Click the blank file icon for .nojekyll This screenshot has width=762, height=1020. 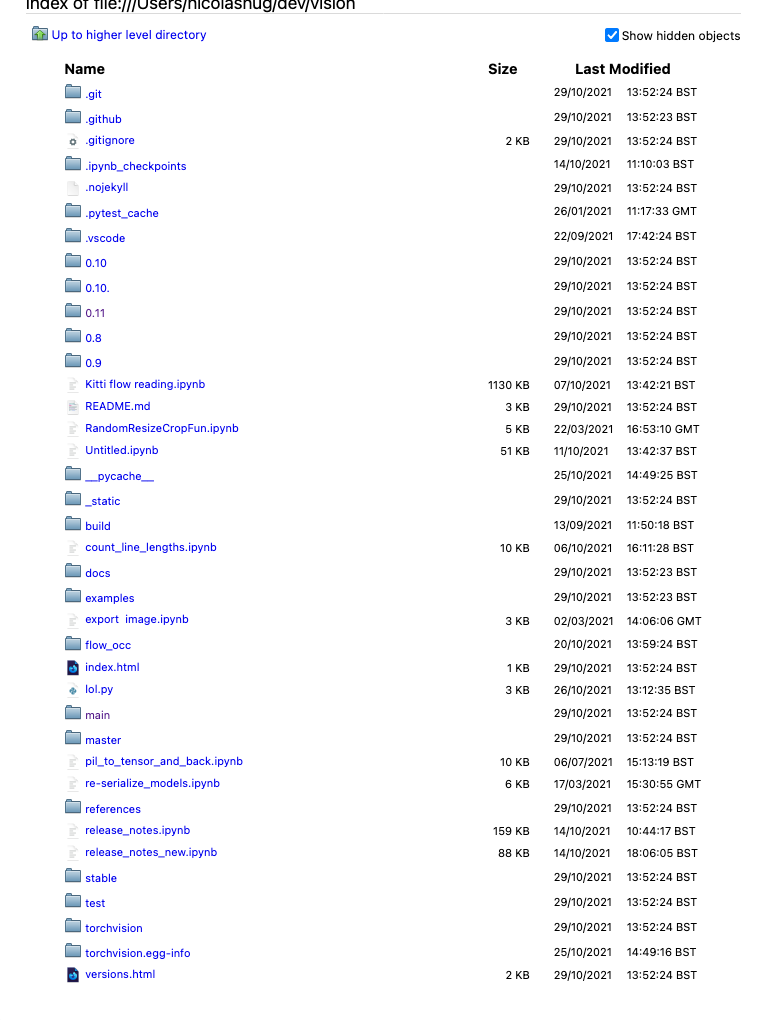73,188
